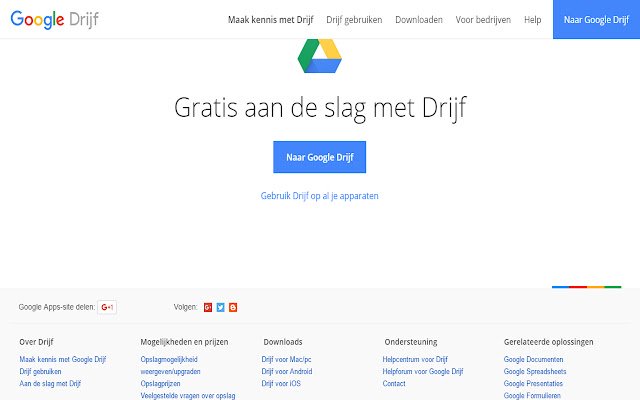This screenshot has height=400, width=640.
Task: Open Aan de slag met Drijf link
Action: [50, 384]
